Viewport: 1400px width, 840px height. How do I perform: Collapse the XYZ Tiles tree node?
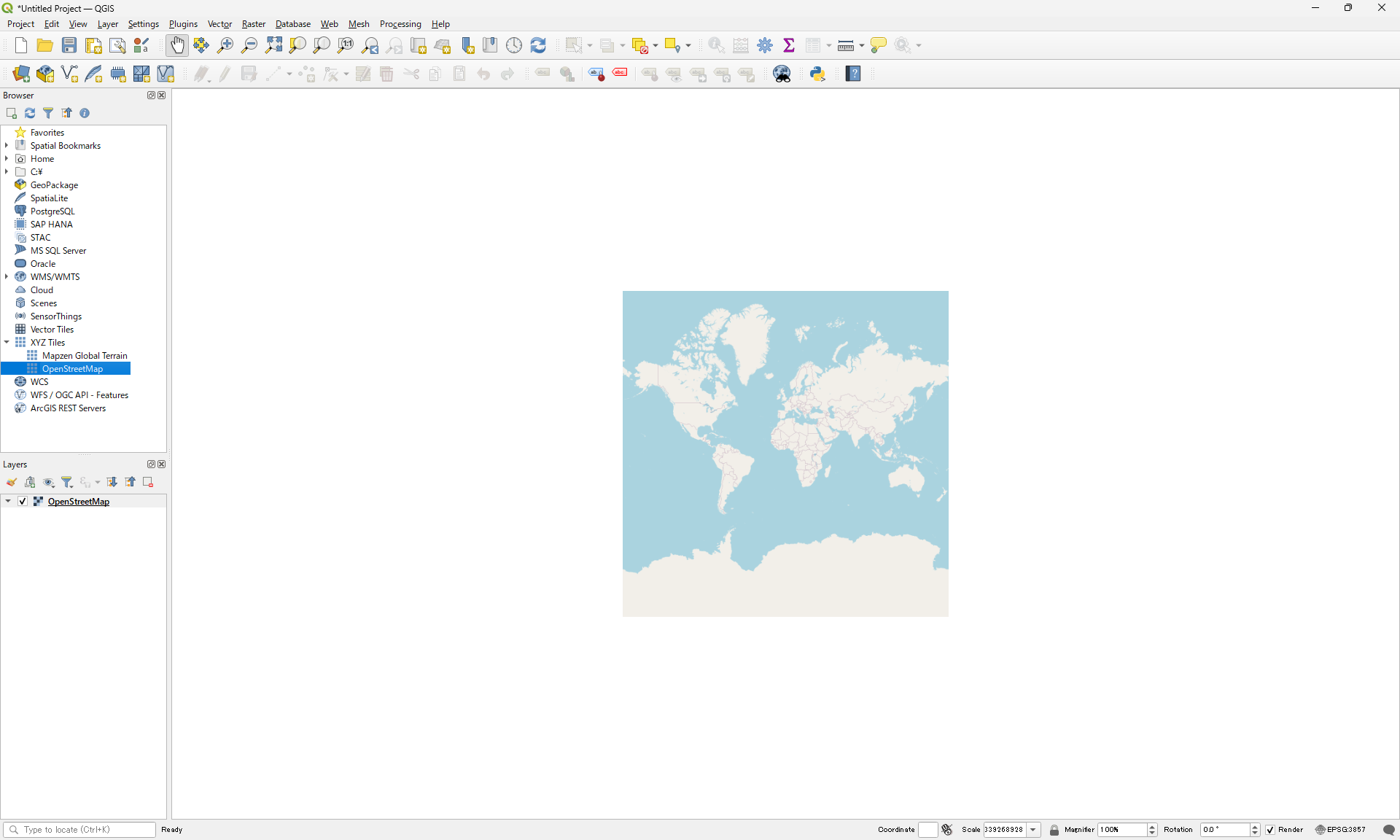coord(7,343)
